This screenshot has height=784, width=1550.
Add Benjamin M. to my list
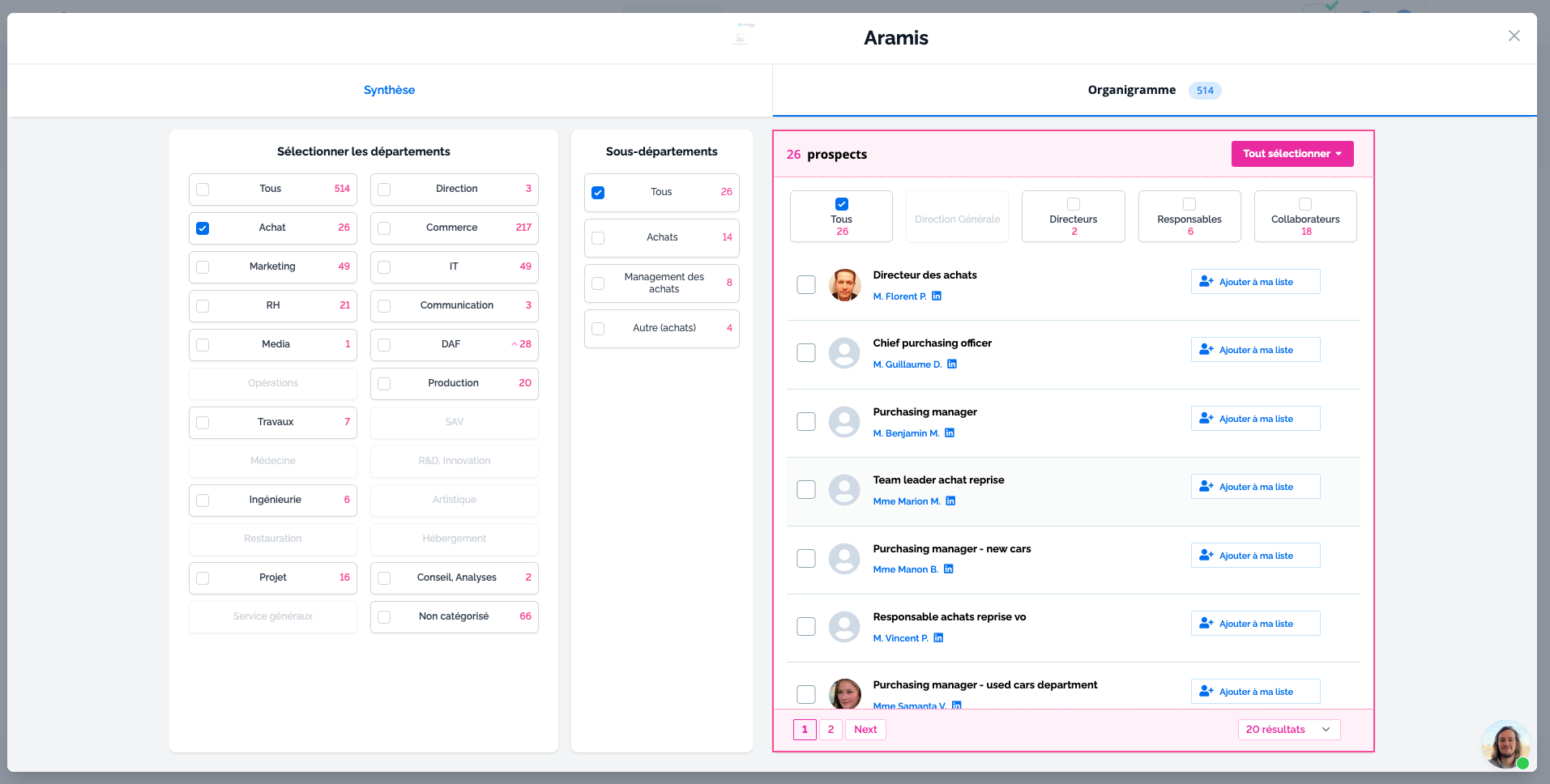point(1255,419)
